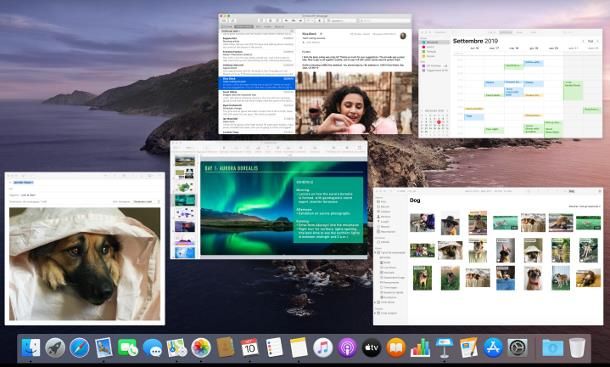Select last blue slide thumbnail in Keynote navigator

(x=185, y=253)
